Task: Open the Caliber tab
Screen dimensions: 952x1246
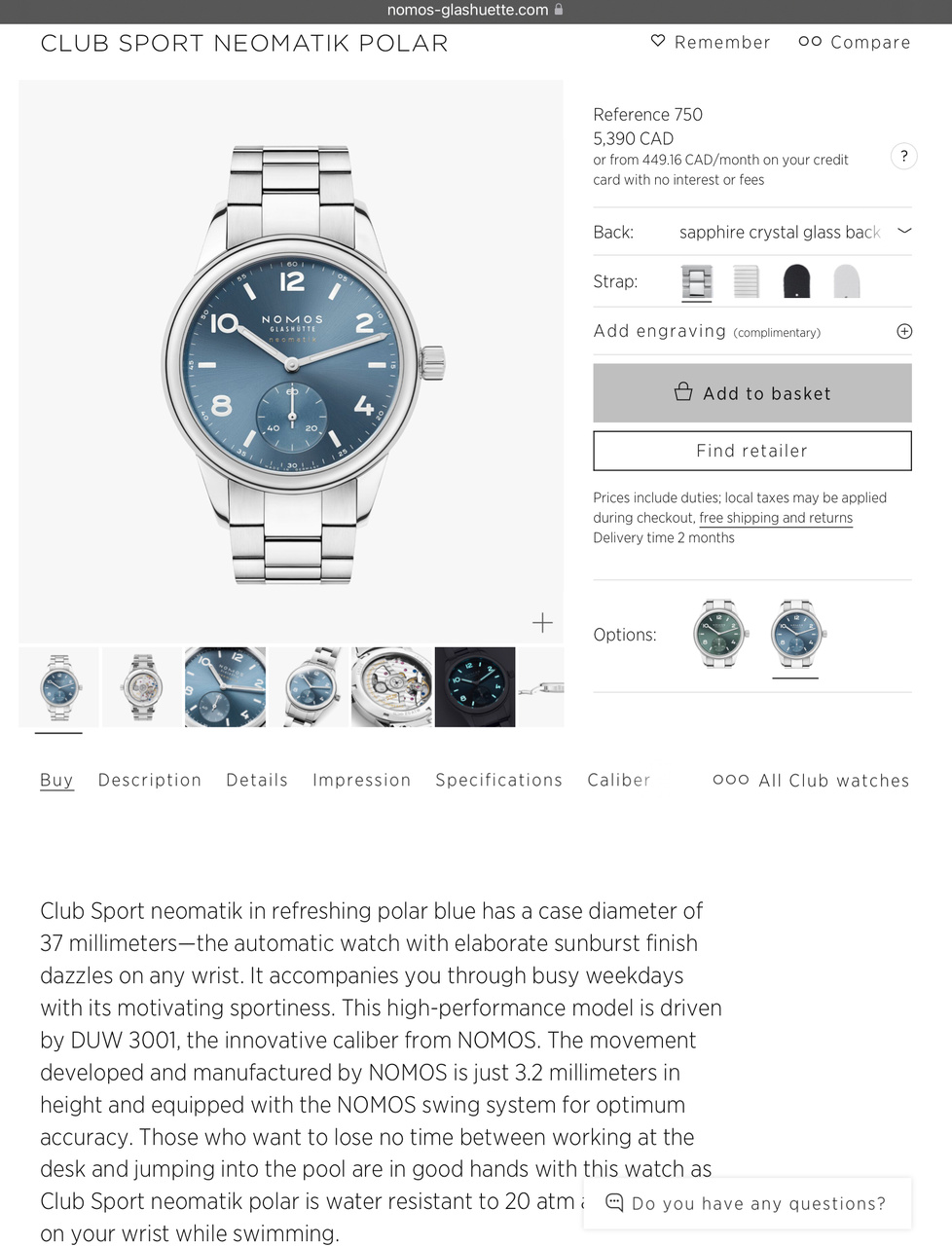Action: pyautogui.click(x=619, y=780)
